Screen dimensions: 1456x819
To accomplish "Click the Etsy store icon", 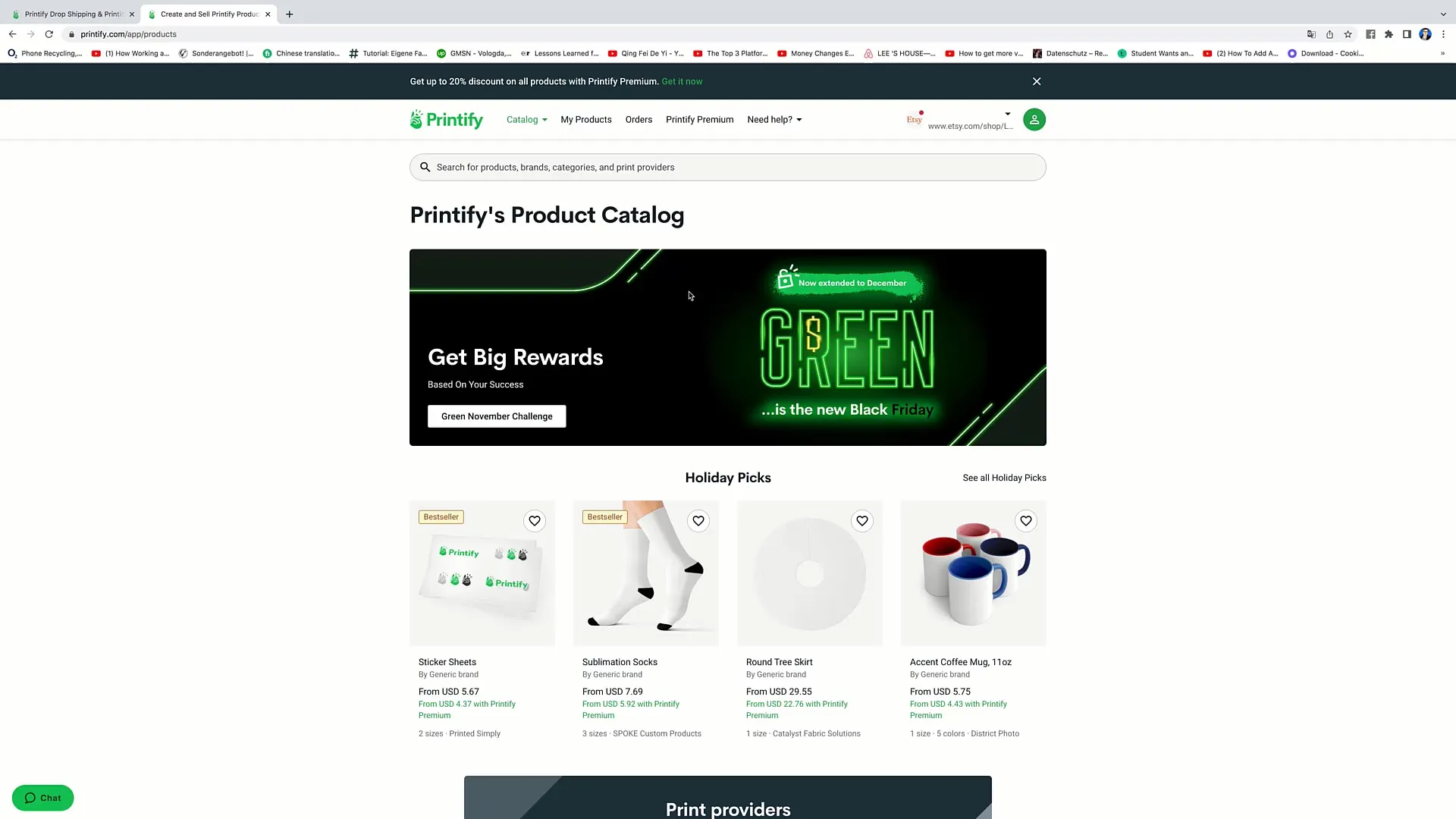I will [x=914, y=119].
